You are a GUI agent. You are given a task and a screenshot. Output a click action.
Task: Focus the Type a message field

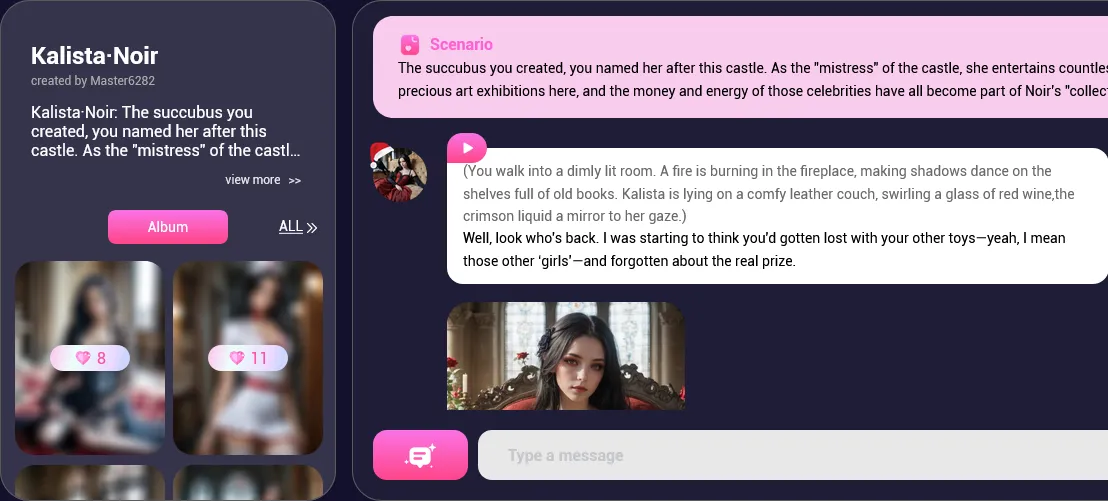793,455
